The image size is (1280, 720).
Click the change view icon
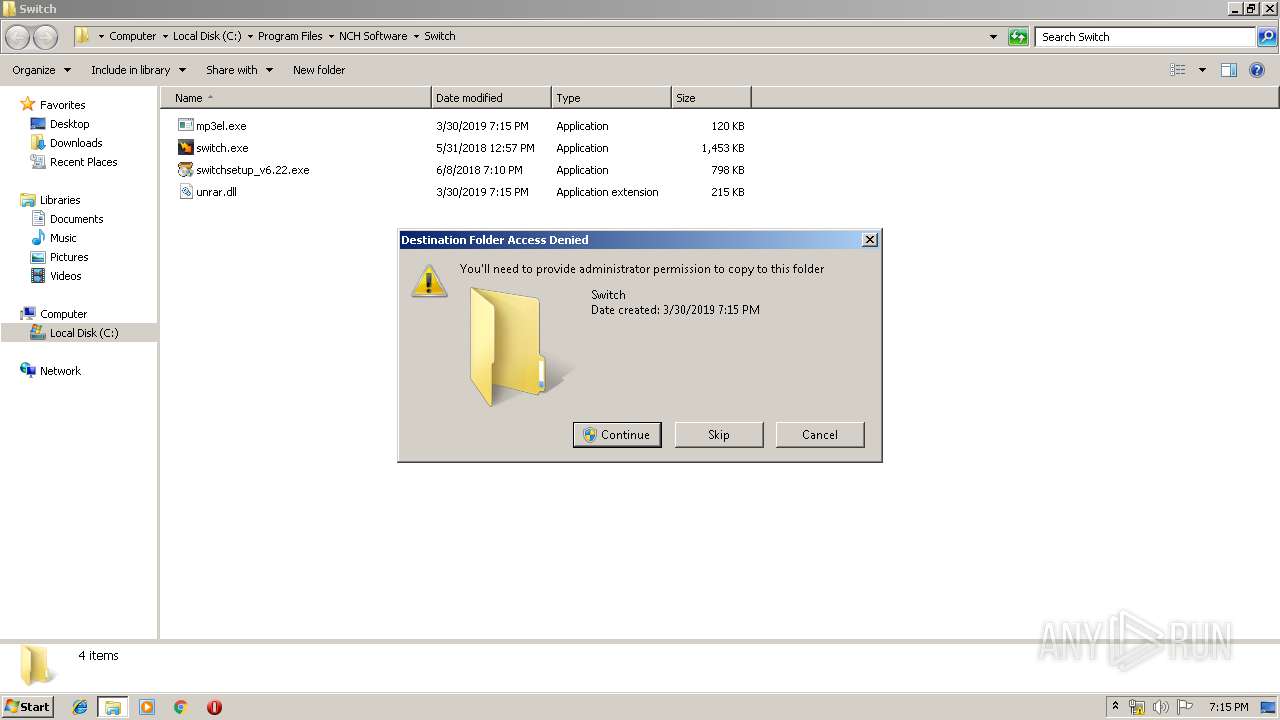coord(1178,70)
